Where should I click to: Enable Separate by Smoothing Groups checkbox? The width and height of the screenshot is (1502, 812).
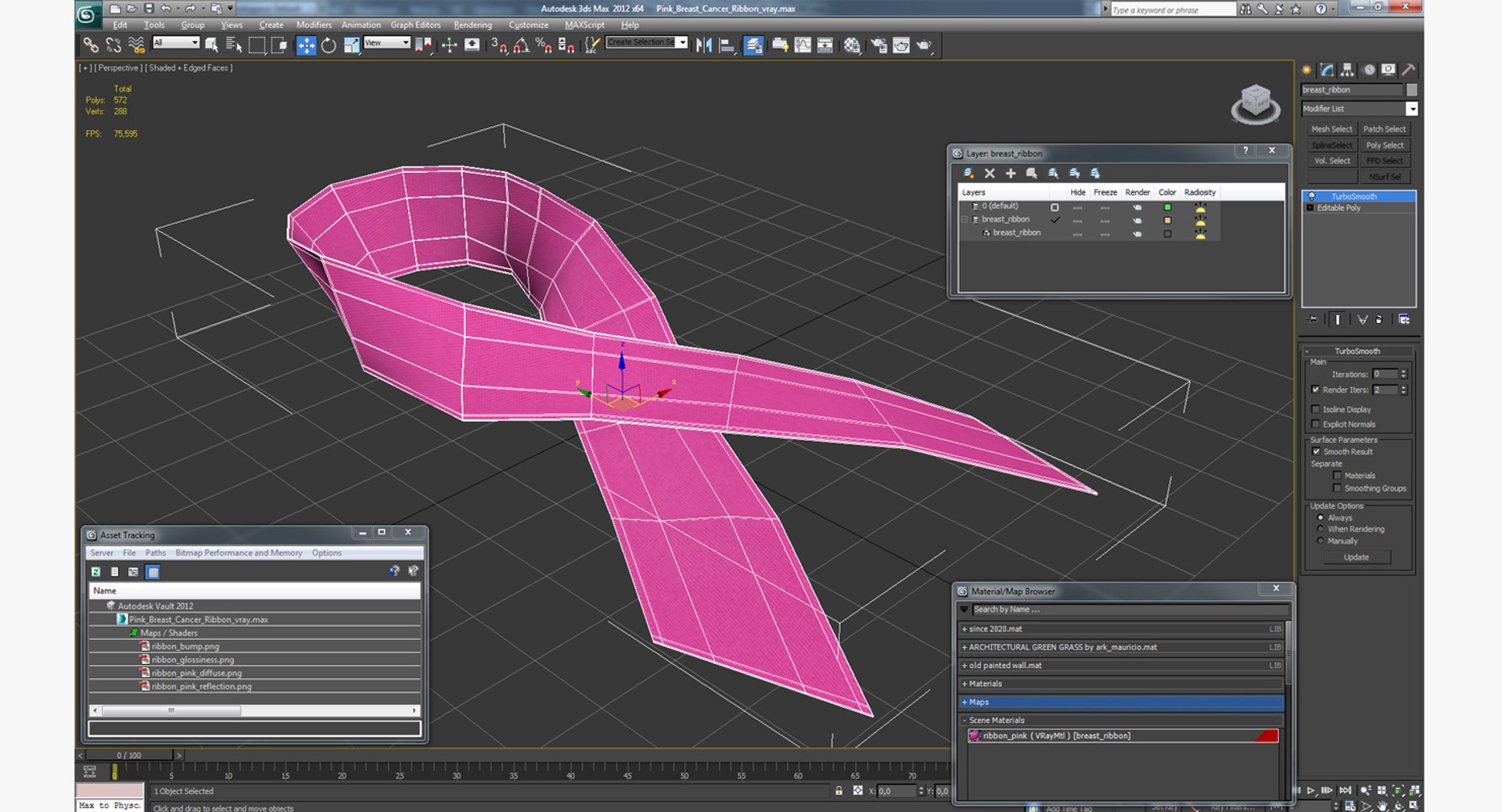point(1338,488)
